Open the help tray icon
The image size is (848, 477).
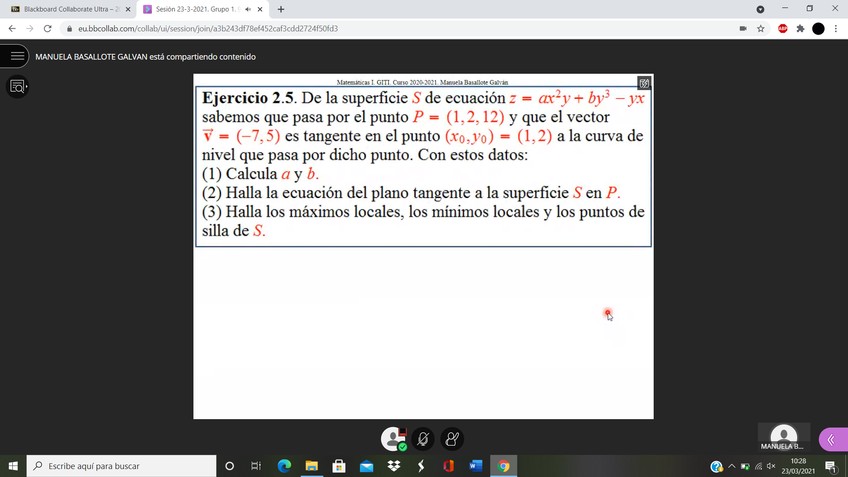pyautogui.click(x=716, y=466)
